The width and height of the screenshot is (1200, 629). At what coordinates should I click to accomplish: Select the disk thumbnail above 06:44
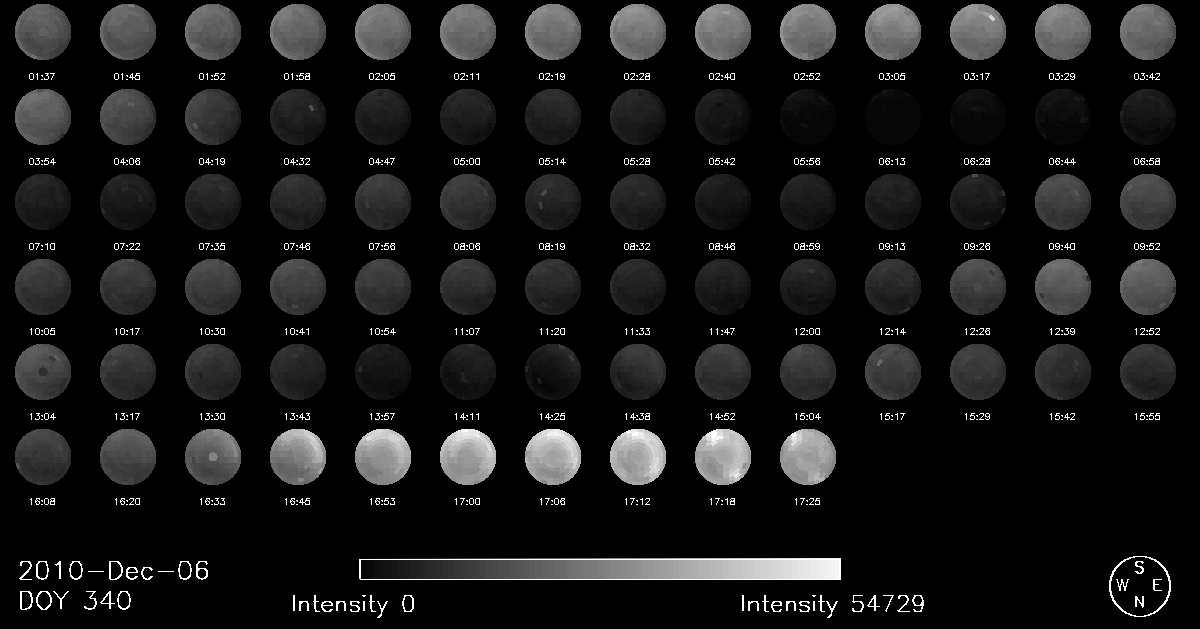1063,116
